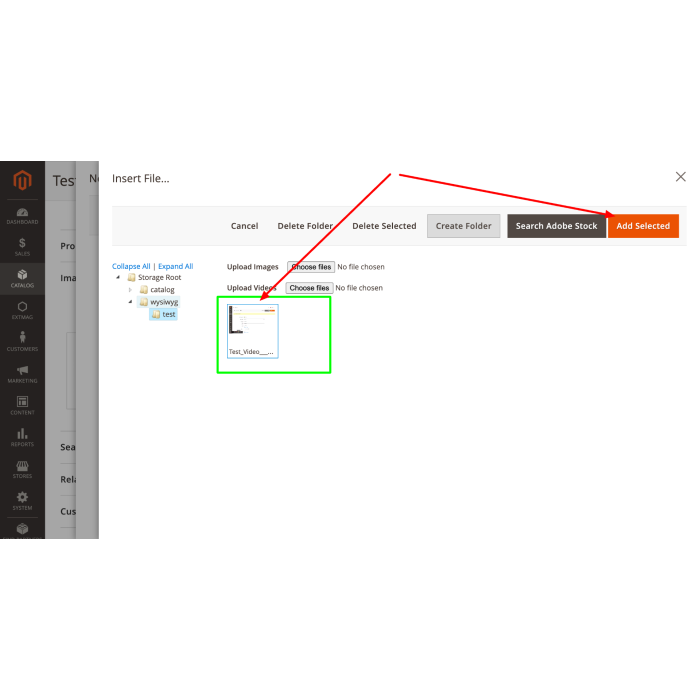Click Search Adobe Stock

tap(556, 226)
